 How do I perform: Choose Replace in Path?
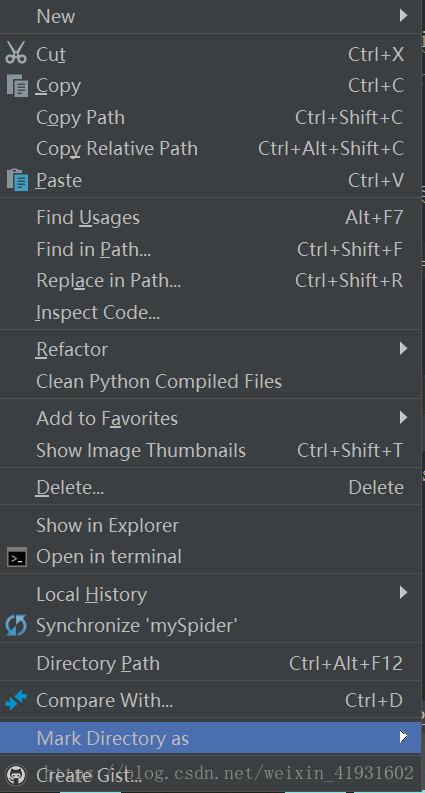pos(210,281)
